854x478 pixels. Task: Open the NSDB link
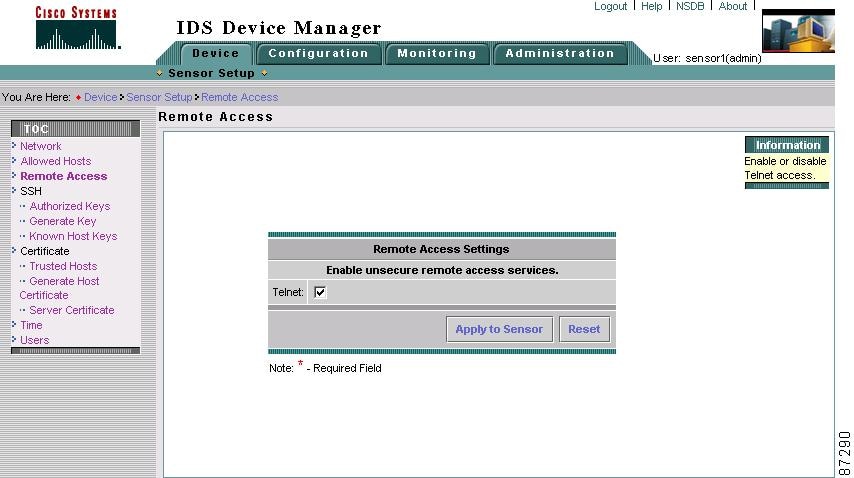(690, 6)
